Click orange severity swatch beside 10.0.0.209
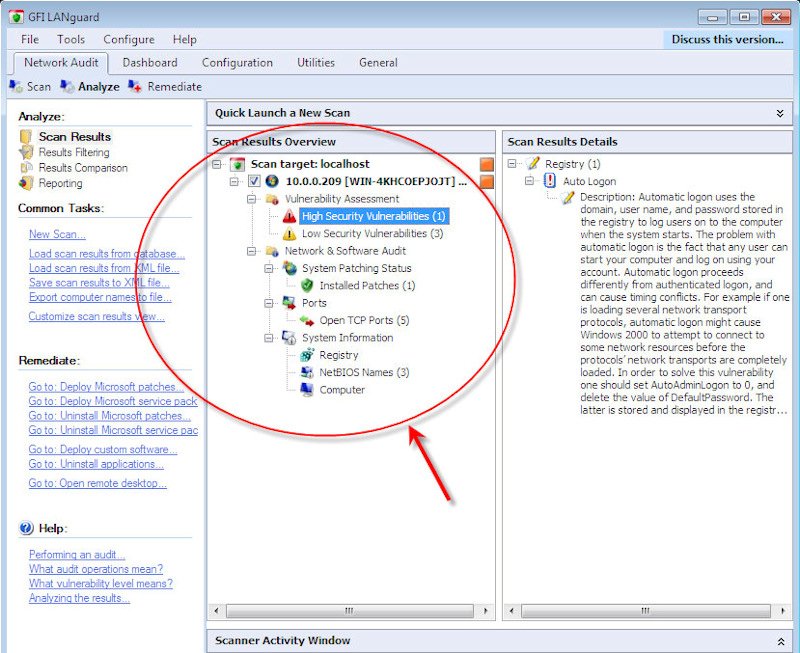The image size is (800, 653). click(487, 182)
